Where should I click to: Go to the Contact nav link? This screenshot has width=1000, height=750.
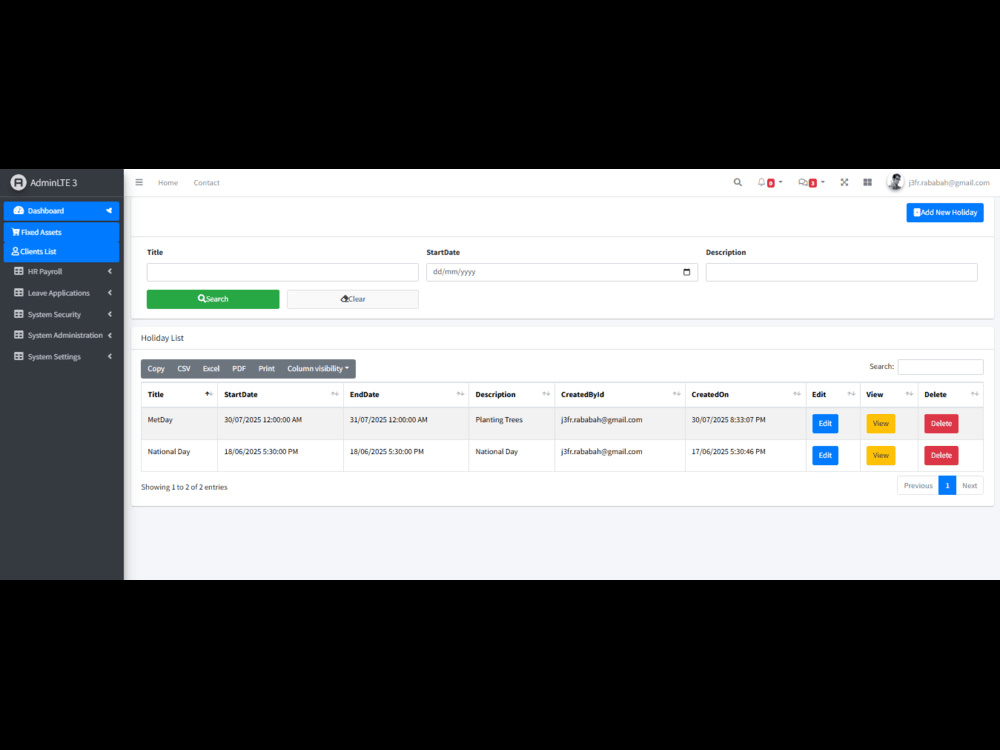207,182
